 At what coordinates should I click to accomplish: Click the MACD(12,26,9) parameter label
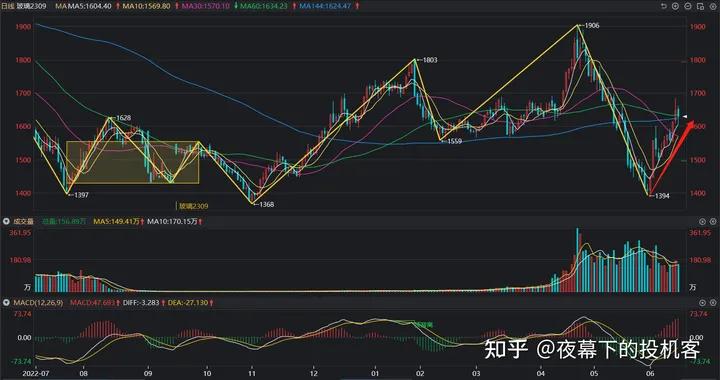pyautogui.click(x=37, y=303)
